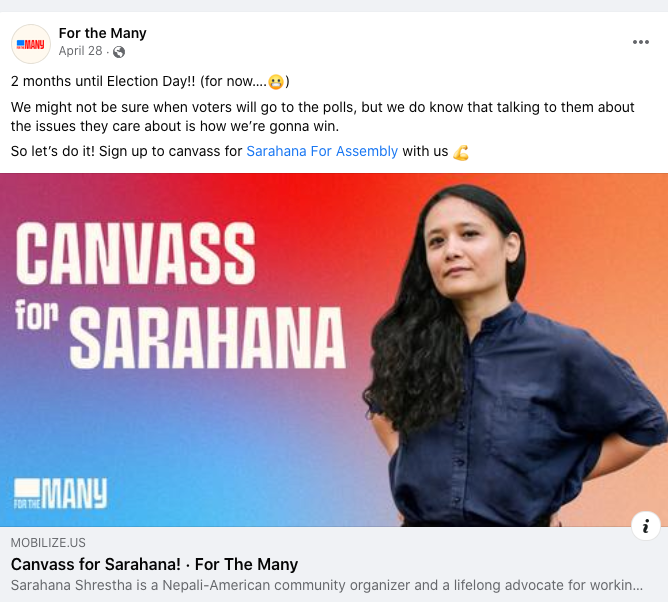
Task: Open the April 28 post timestamp
Action: pos(81,51)
